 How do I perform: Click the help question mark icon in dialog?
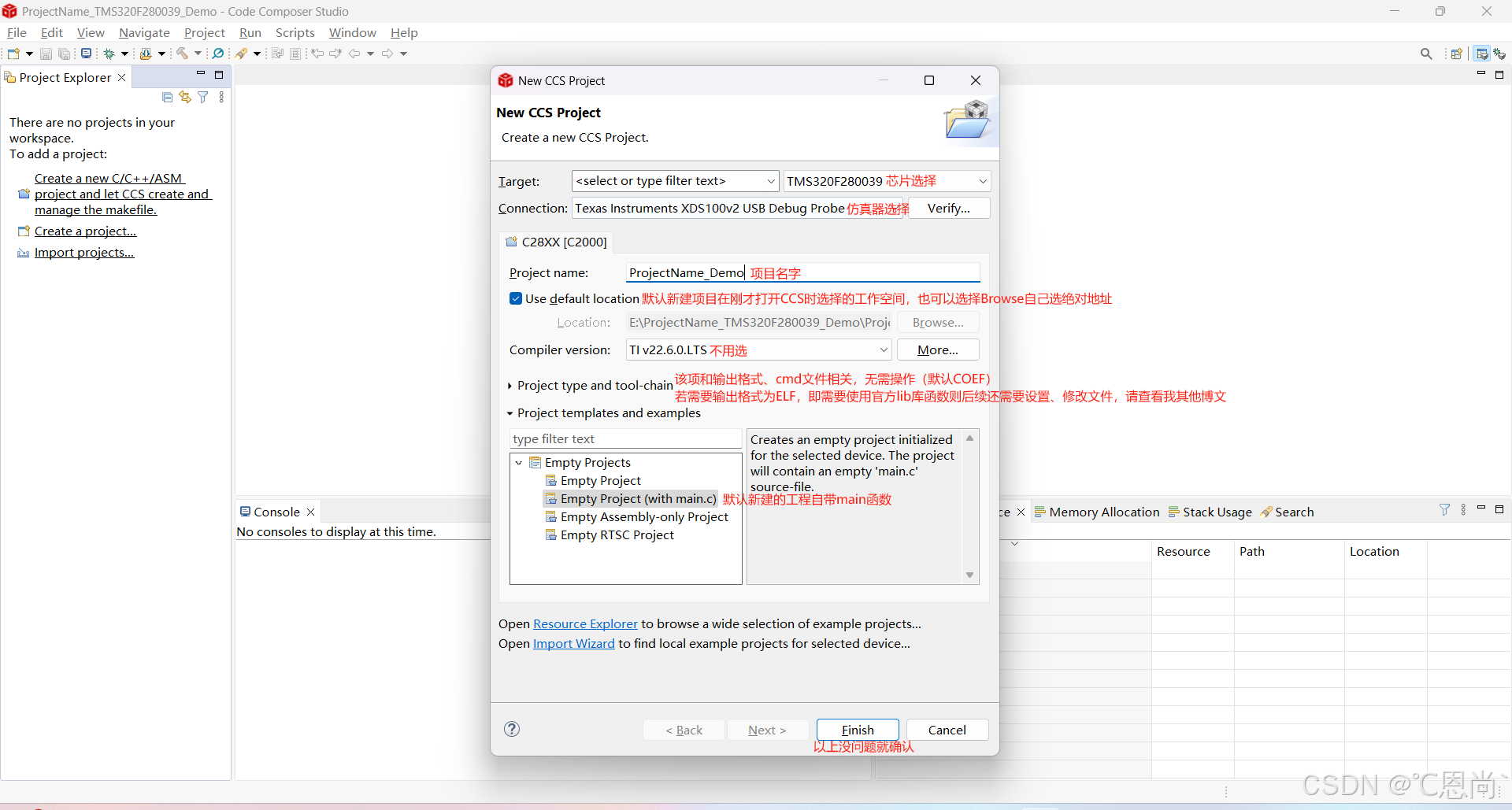[x=512, y=729]
